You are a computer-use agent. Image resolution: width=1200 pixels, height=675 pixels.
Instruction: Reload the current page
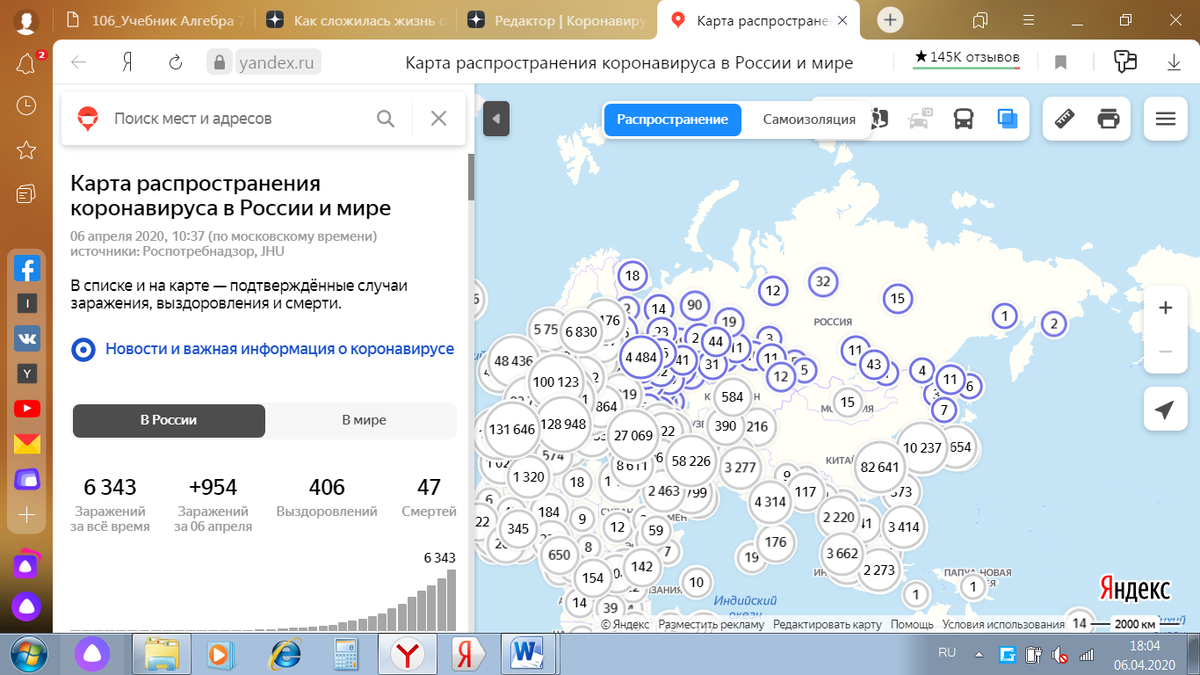175,63
